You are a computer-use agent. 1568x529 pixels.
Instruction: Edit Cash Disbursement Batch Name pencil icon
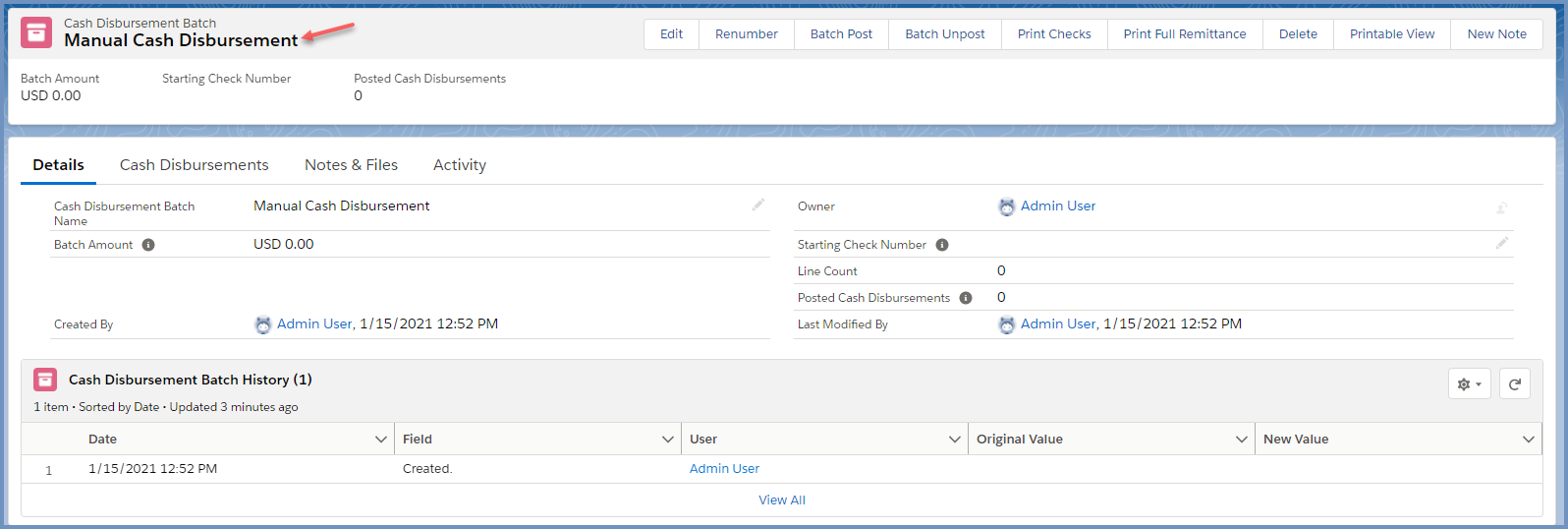point(758,205)
